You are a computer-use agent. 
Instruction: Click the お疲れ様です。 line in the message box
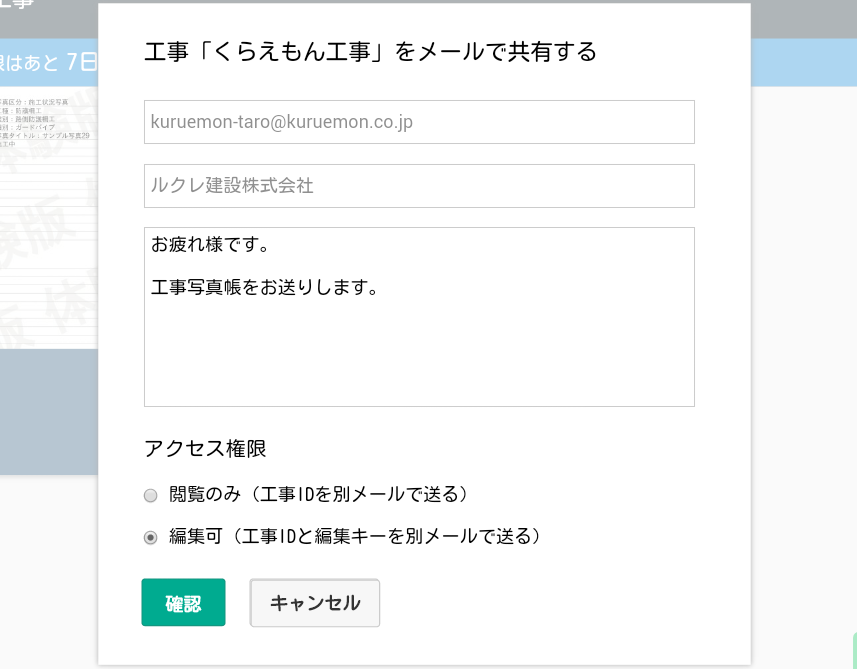click(x=210, y=244)
